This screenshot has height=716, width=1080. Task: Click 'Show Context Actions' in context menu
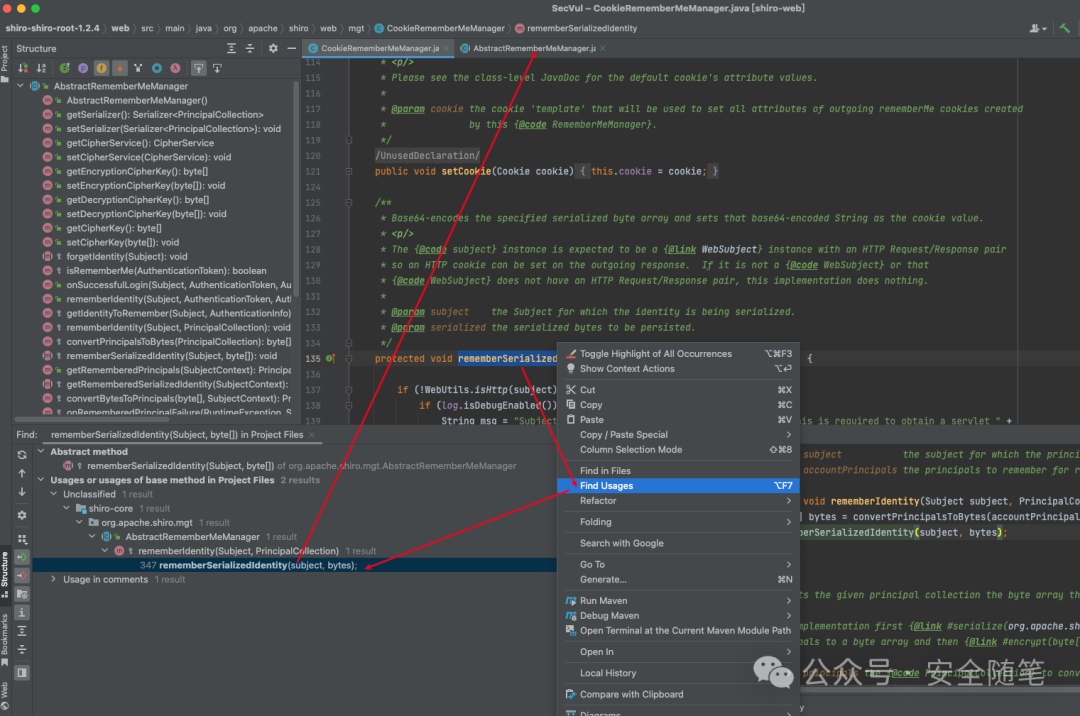(678, 369)
